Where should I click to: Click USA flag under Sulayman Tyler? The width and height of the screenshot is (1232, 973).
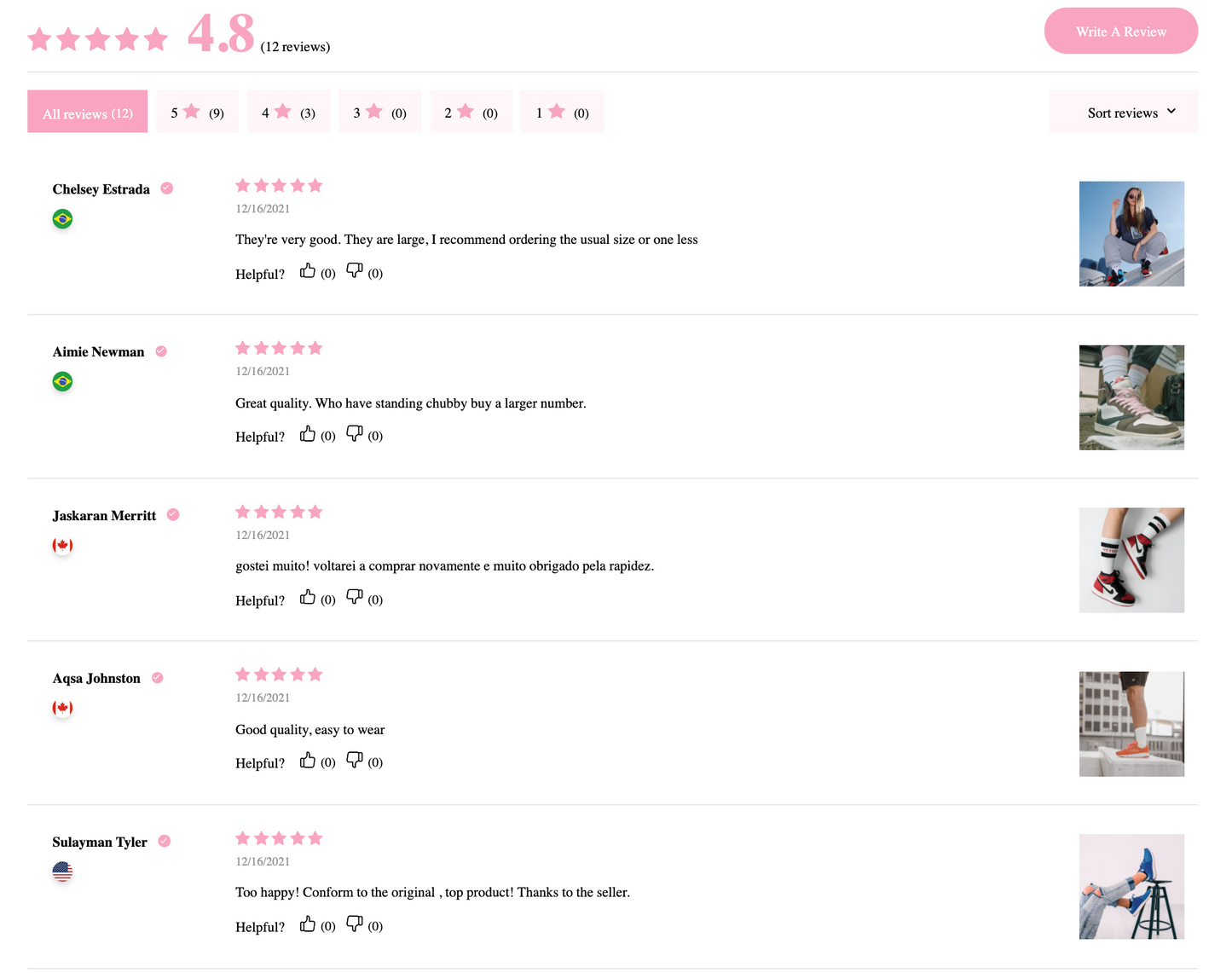[62, 872]
